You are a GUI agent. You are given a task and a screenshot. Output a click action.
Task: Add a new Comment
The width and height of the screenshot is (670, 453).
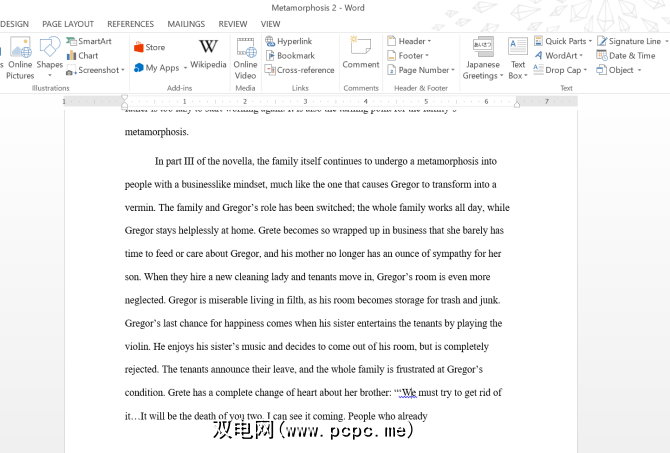[x=361, y=53]
